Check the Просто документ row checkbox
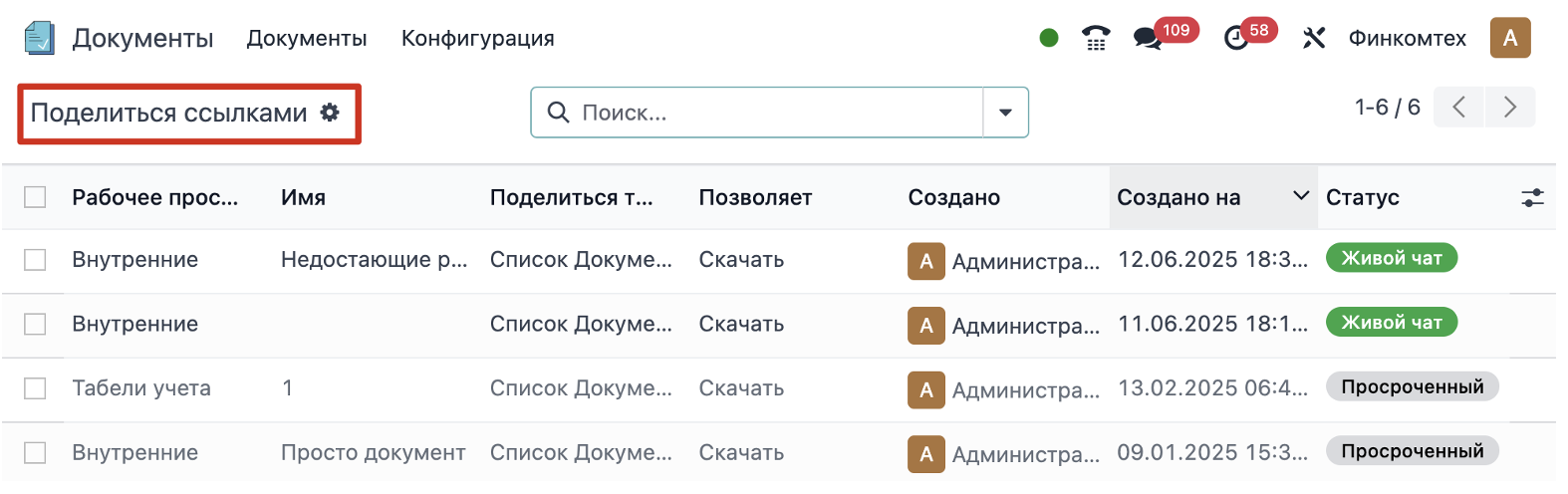This screenshot has height=494, width=1568. (35, 453)
